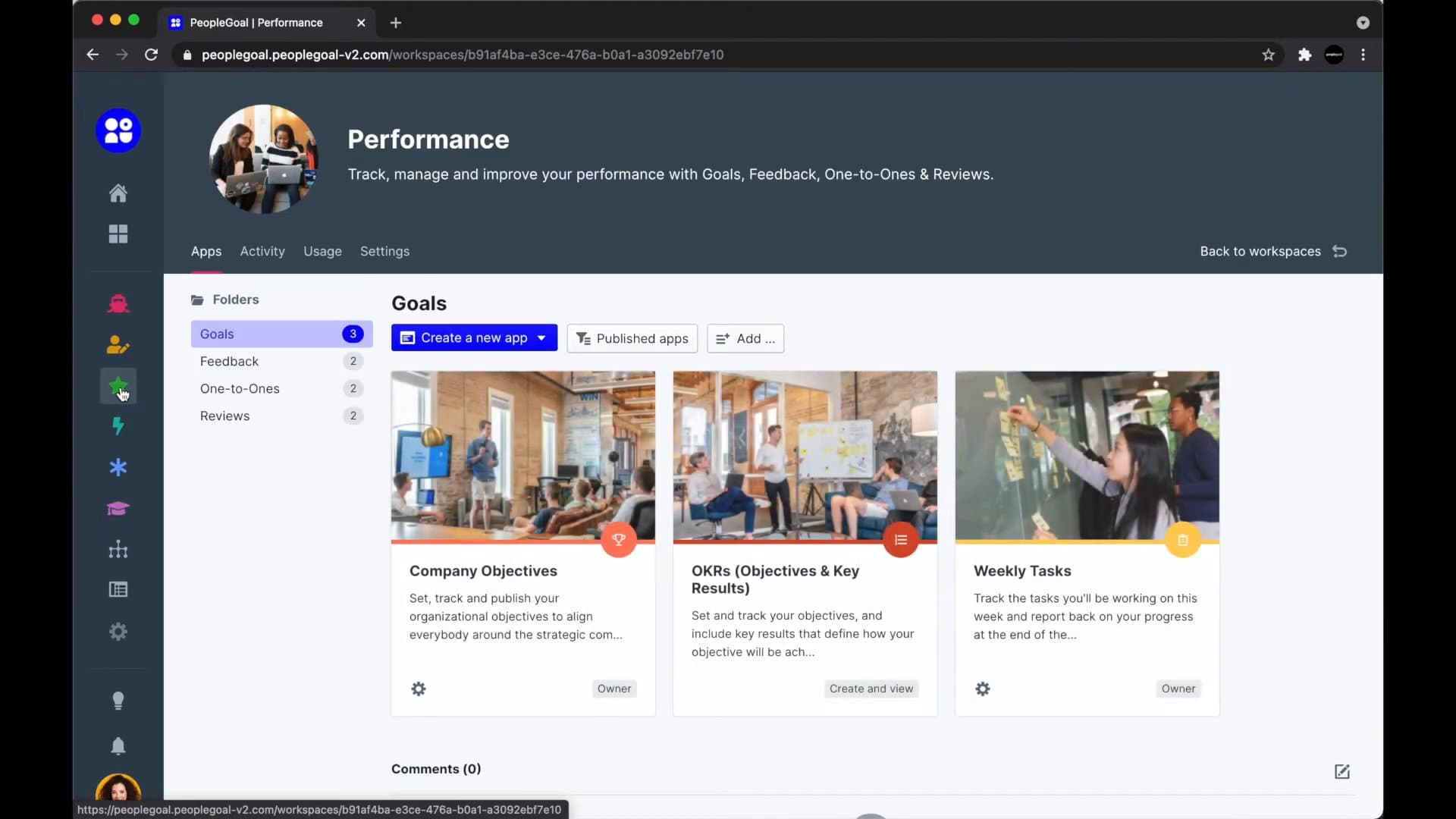This screenshot has width=1456, height=819.
Task: Open the Add ... menu button
Action: (745, 338)
